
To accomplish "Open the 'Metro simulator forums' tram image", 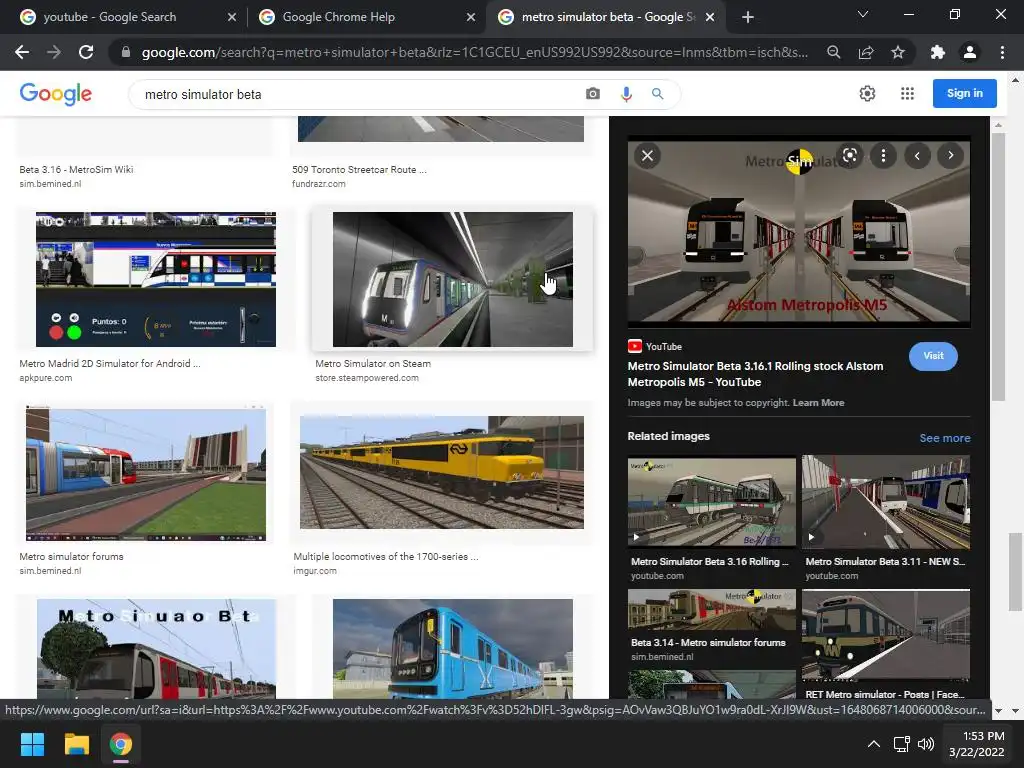I will pos(146,473).
